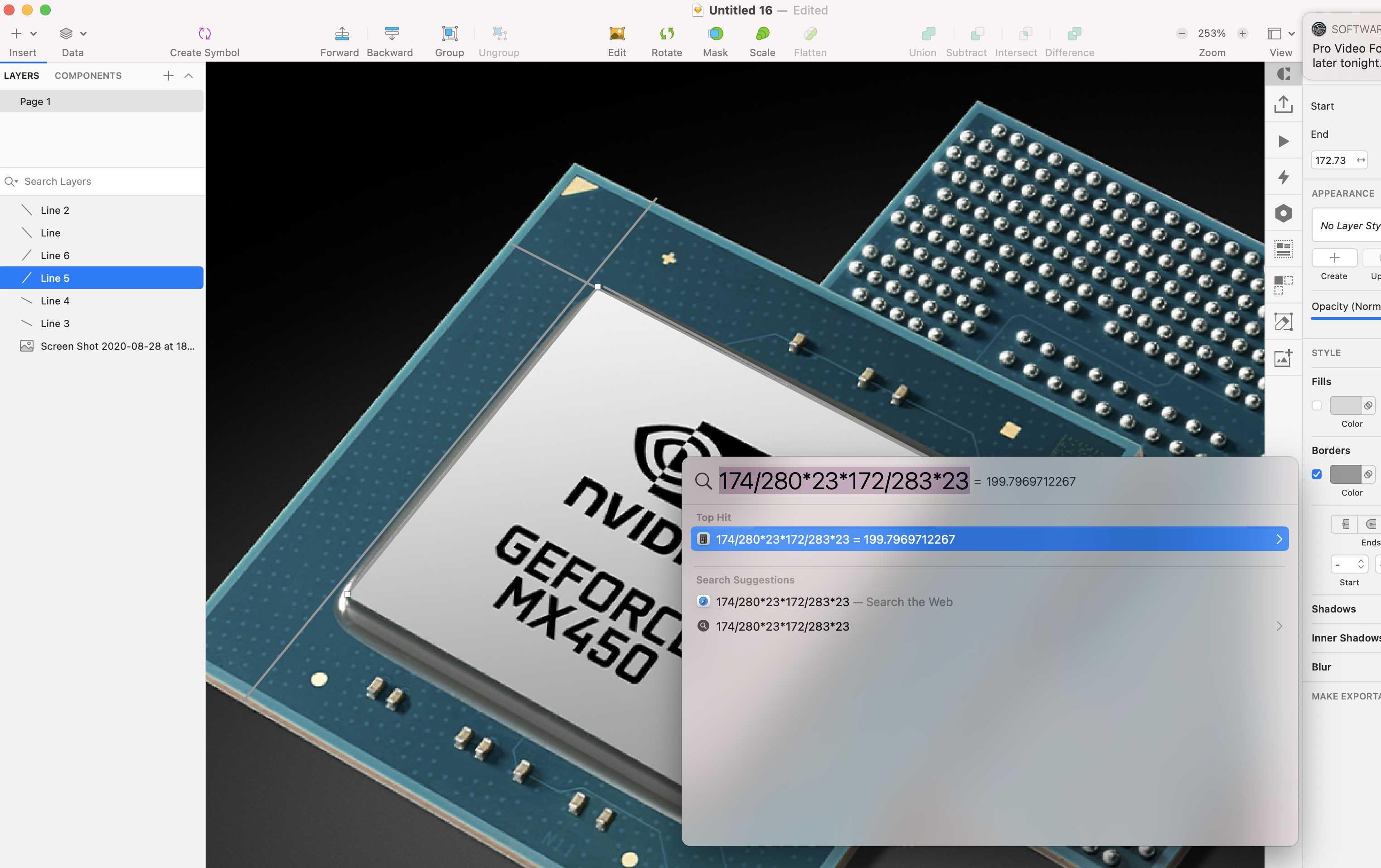This screenshot has width=1381, height=868.
Task: Click the export share icon in side strip
Action: coord(1283,105)
